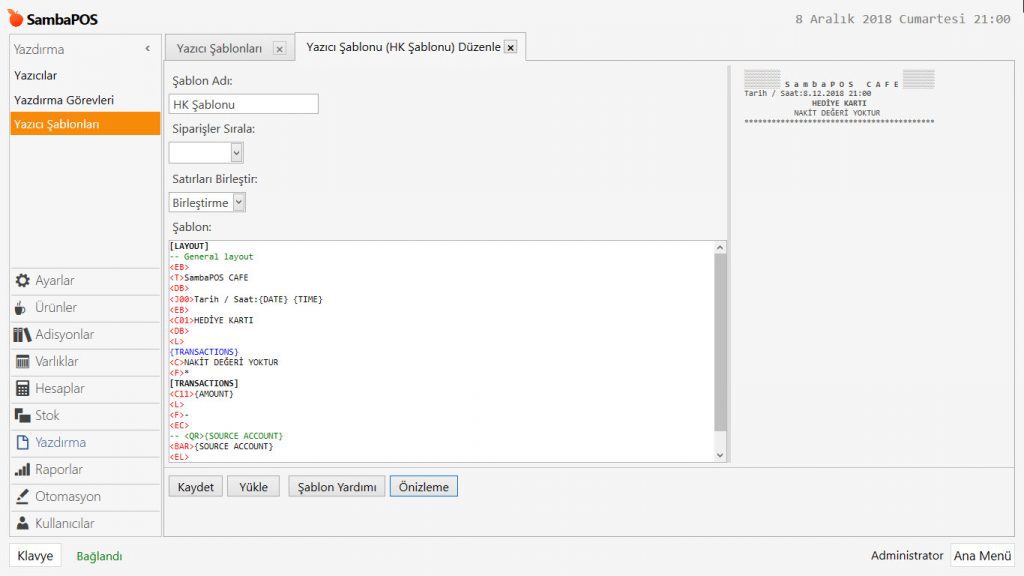Open the Siparişler Sırala dropdown

point(237,153)
